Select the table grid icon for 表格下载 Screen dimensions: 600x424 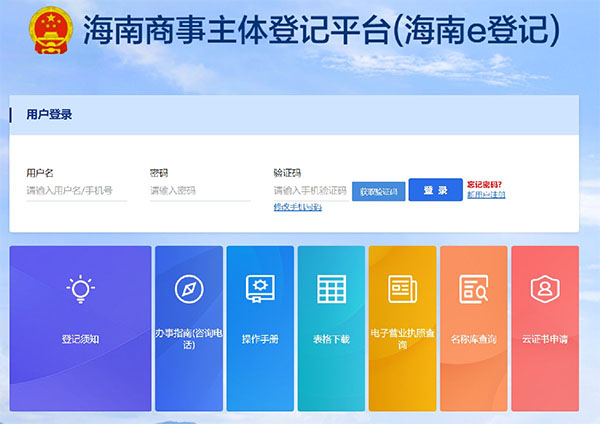click(331, 288)
